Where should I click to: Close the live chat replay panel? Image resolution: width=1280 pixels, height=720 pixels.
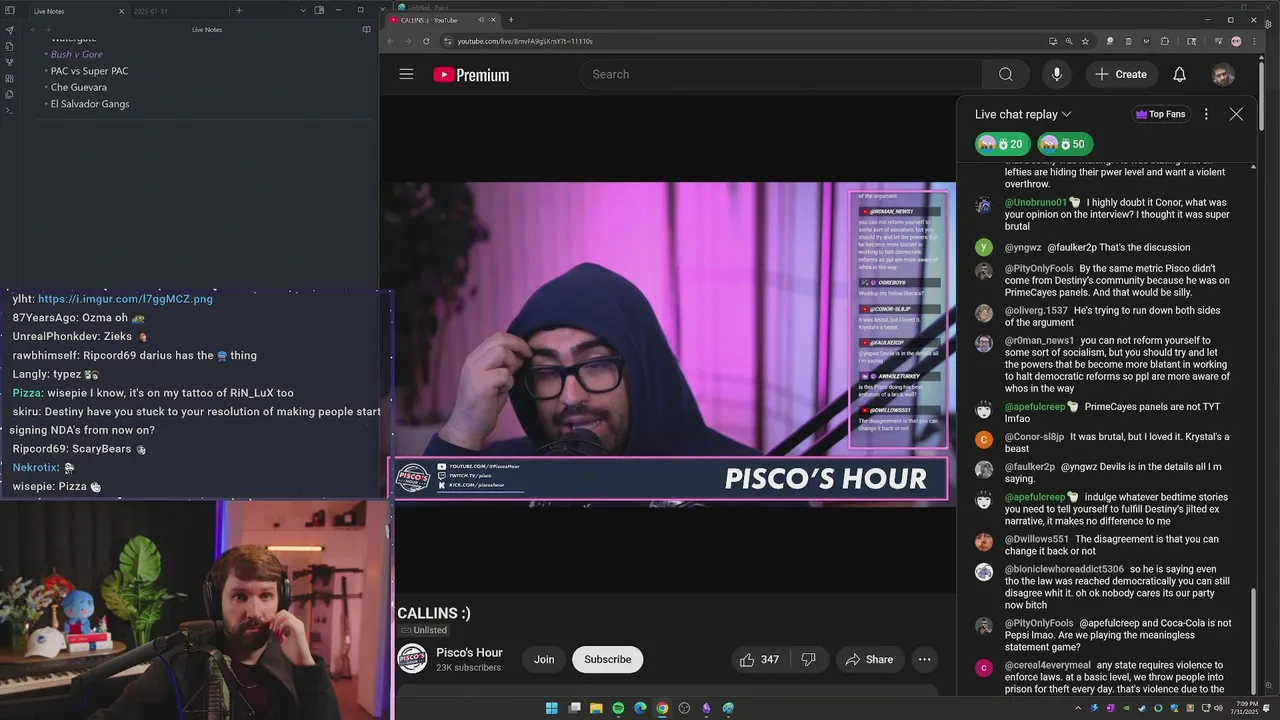pyautogui.click(x=1236, y=114)
